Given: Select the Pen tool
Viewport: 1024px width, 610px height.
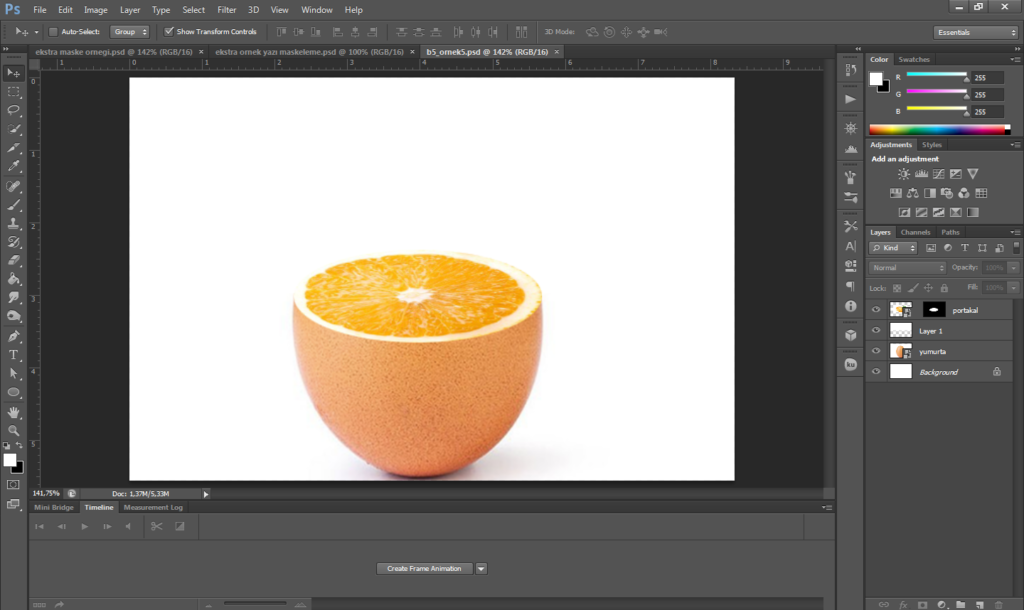Looking at the screenshot, I should [14, 336].
